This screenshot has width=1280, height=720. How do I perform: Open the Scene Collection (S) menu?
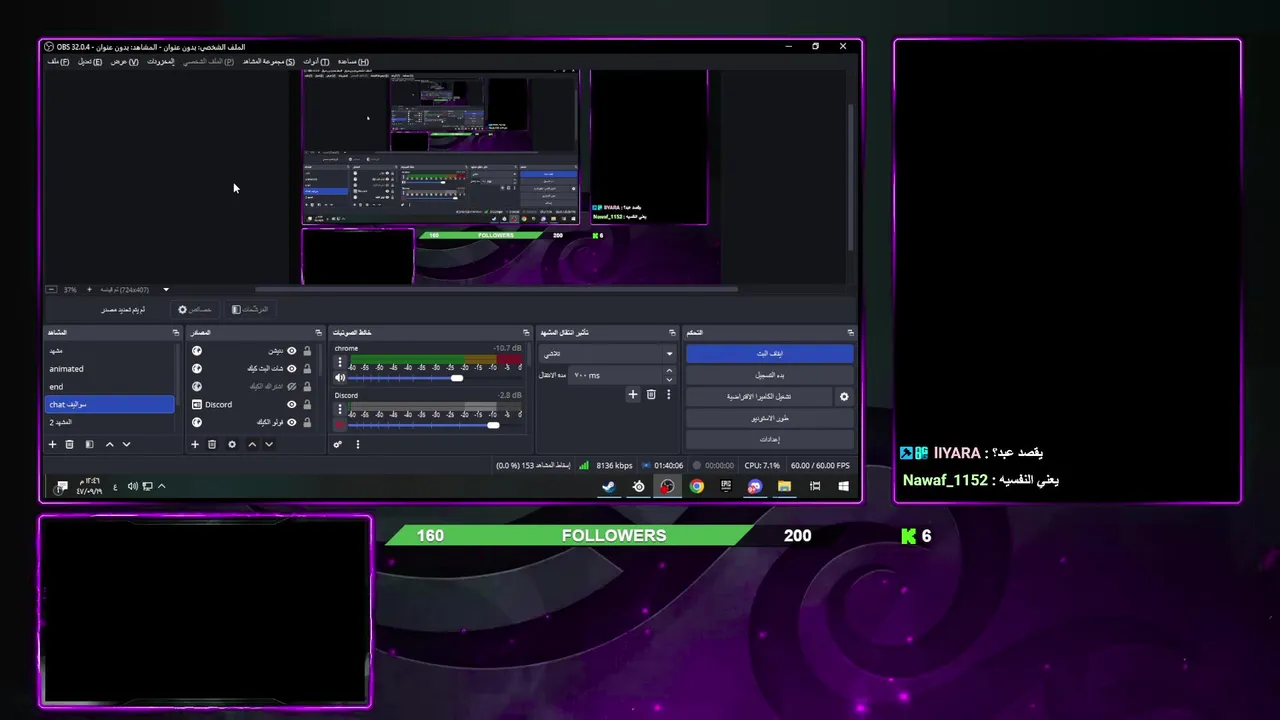coord(268,62)
